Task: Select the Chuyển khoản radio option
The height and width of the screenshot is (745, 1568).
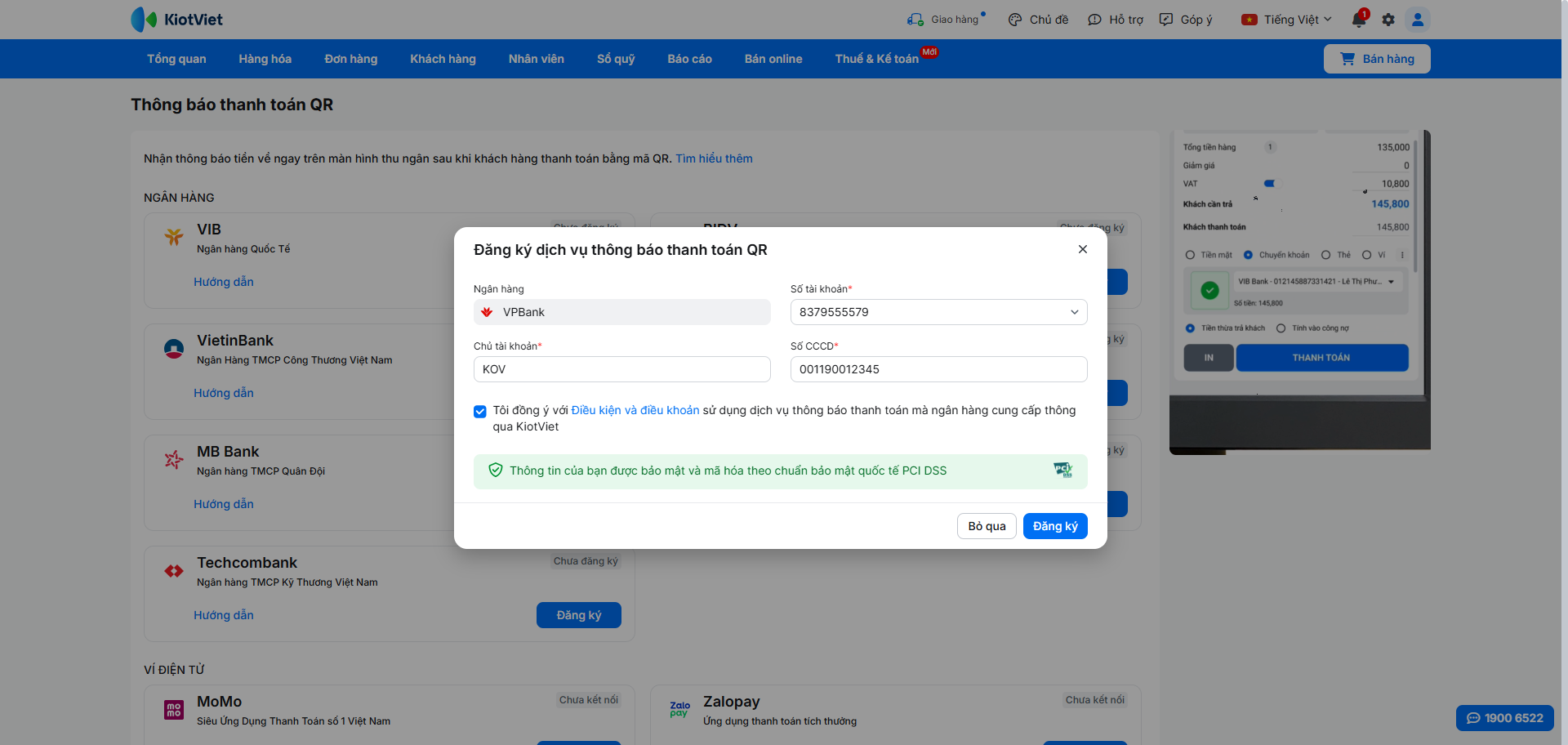Action: [1248, 255]
